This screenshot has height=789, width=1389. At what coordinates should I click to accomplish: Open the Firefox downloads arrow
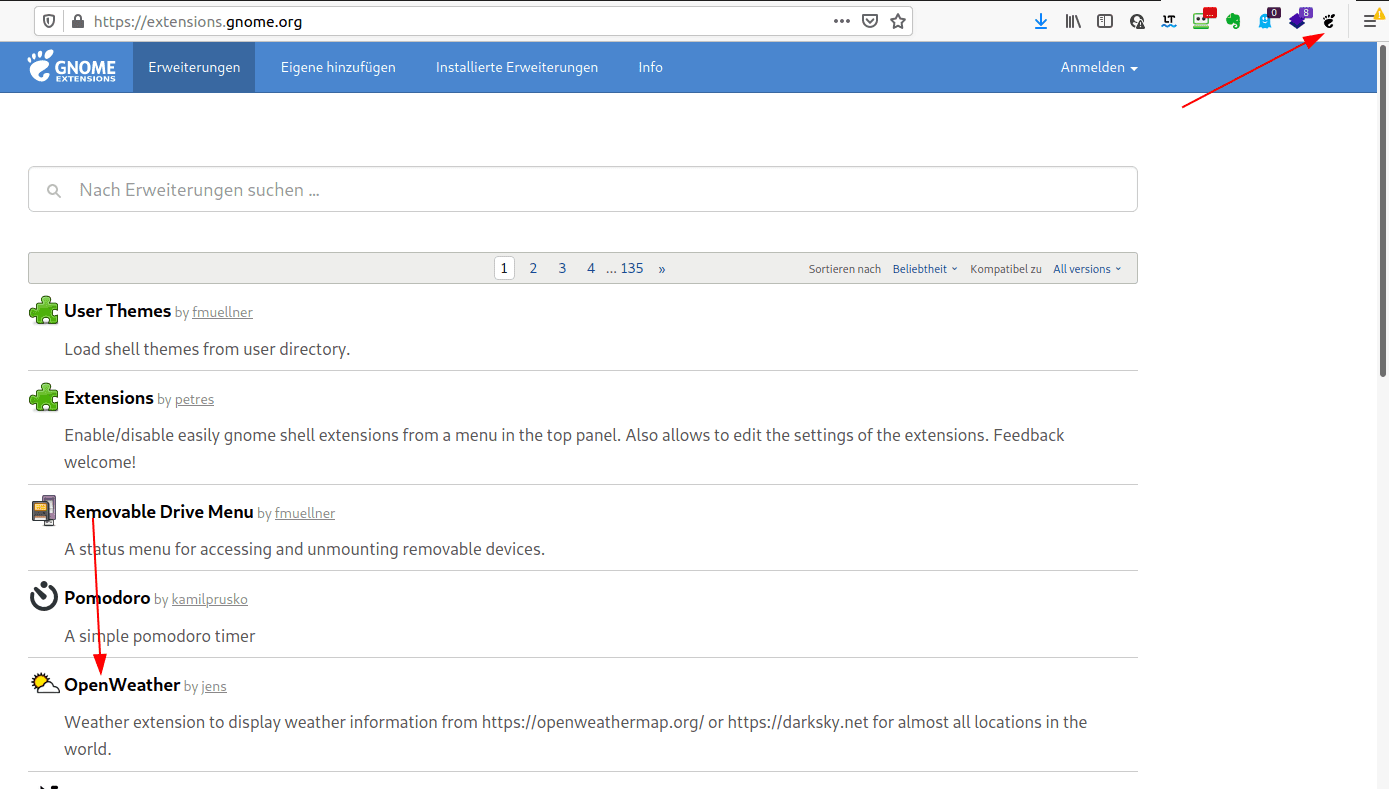point(1041,21)
